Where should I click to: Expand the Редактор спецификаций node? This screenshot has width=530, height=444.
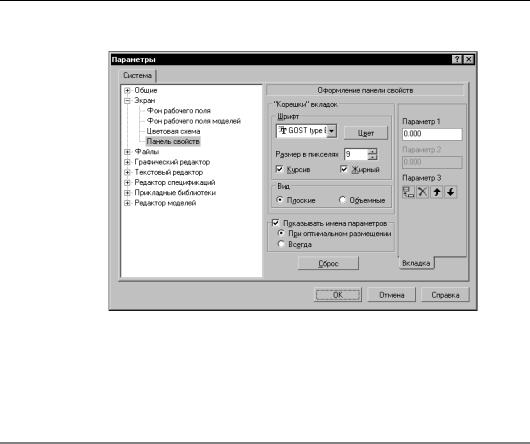pyautogui.click(x=127, y=182)
